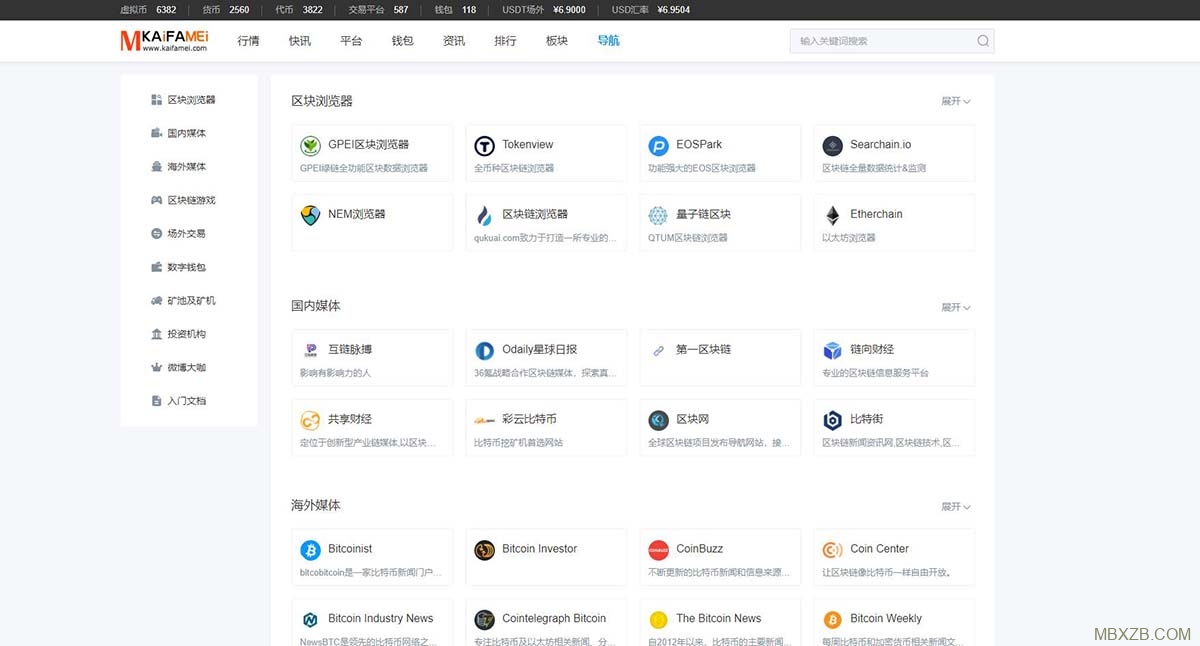Click the 彩云比特币 logo icon
The image size is (1200, 646).
[x=485, y=421]
